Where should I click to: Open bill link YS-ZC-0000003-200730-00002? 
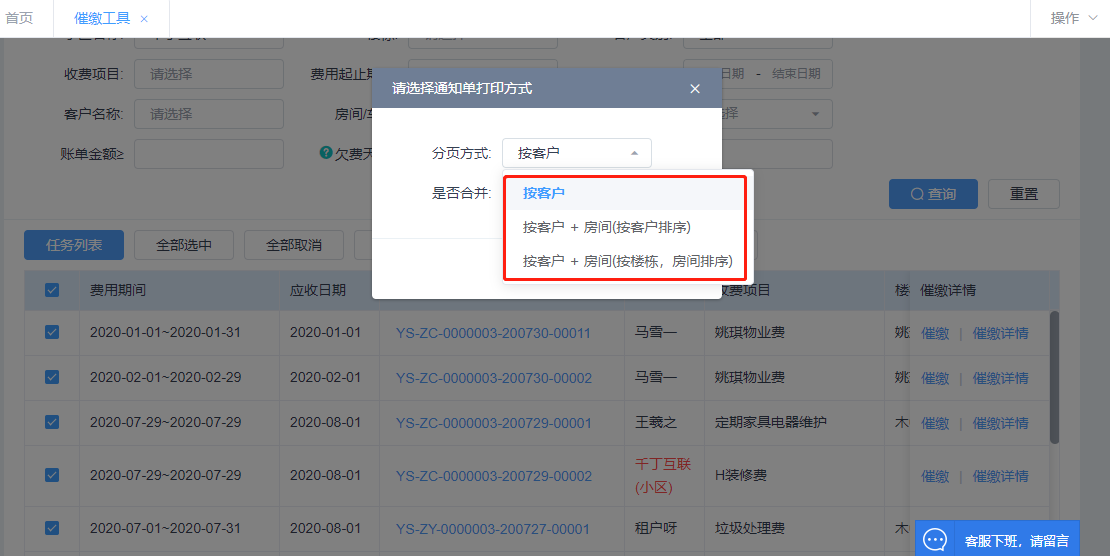(493, 378)
